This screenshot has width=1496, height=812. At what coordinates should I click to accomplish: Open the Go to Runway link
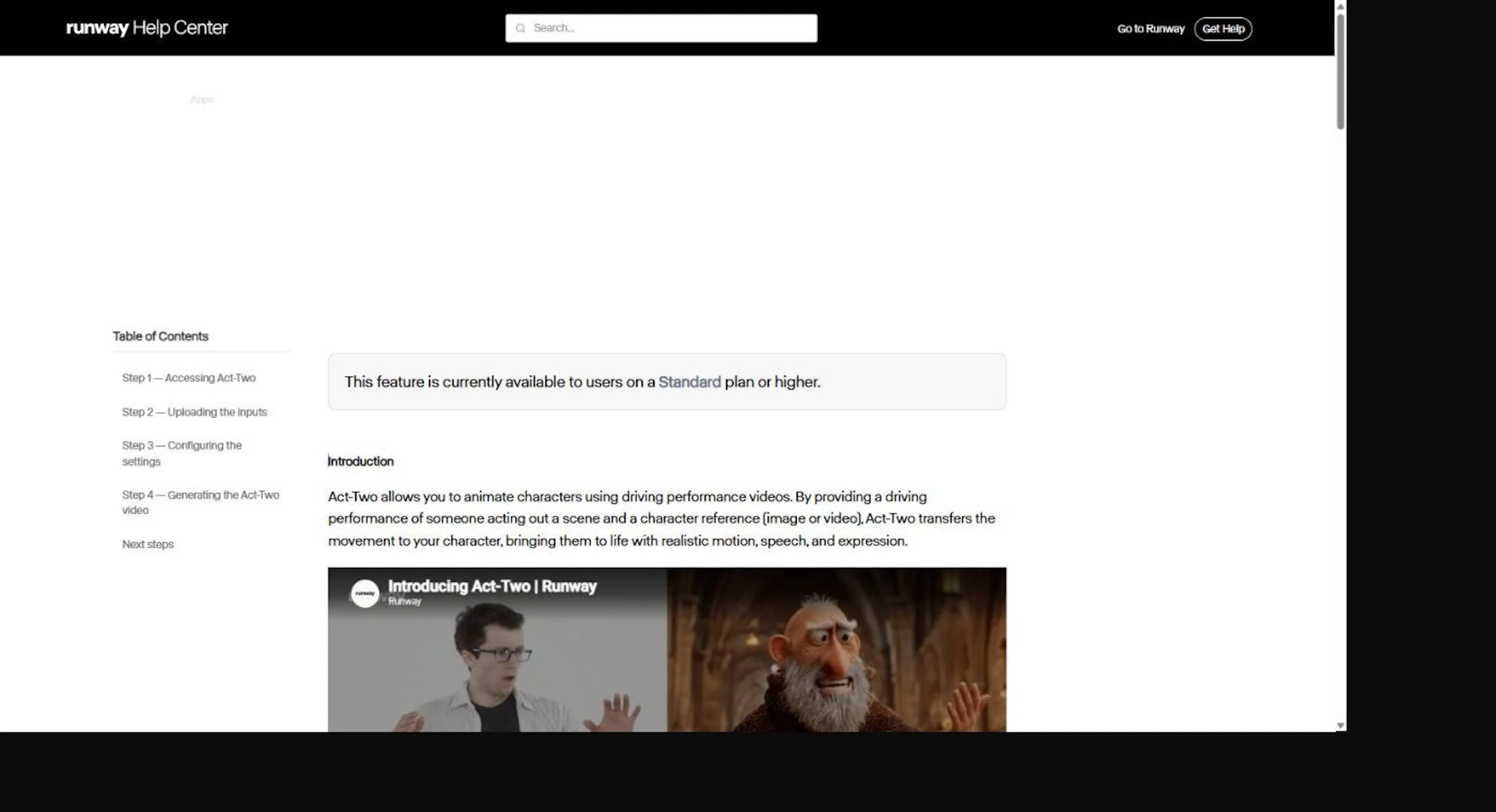pyautogui.click(x=1150, y=28)
